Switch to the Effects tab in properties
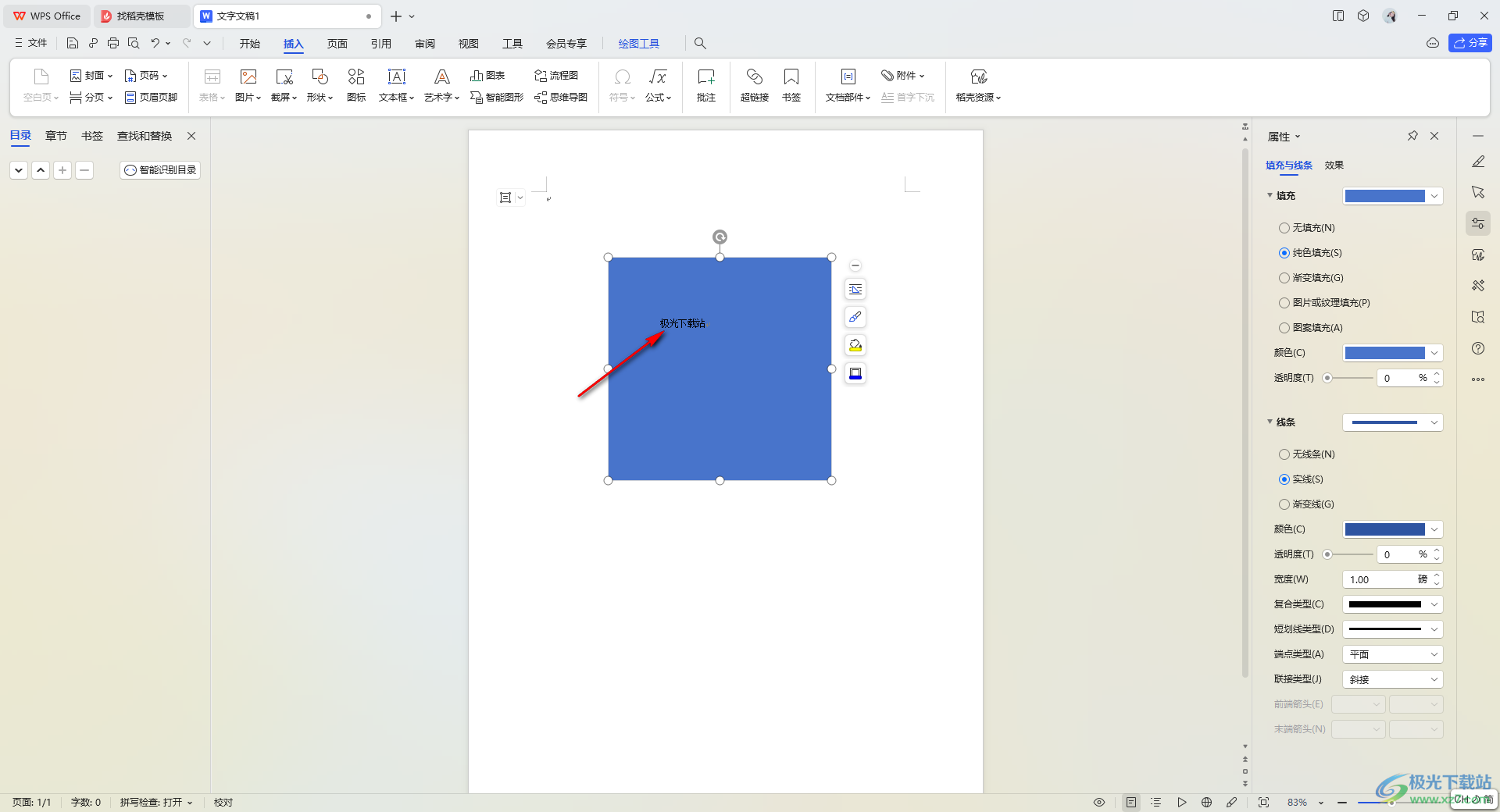 [x=1334, y=166]
